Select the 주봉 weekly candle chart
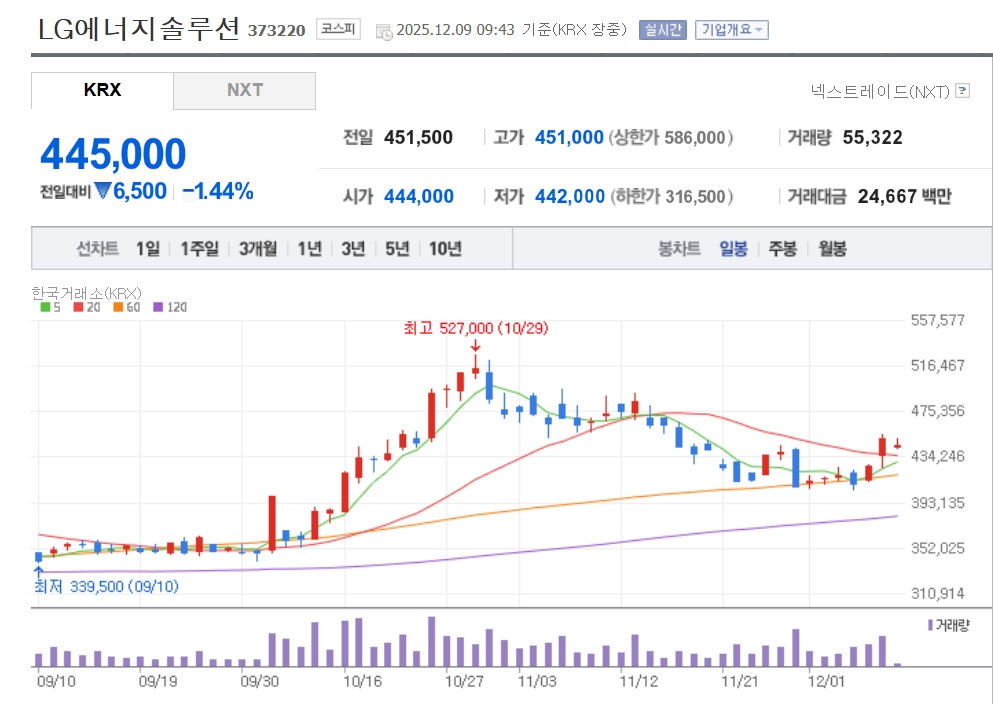 pyautogui.click(x=783, y=249)
